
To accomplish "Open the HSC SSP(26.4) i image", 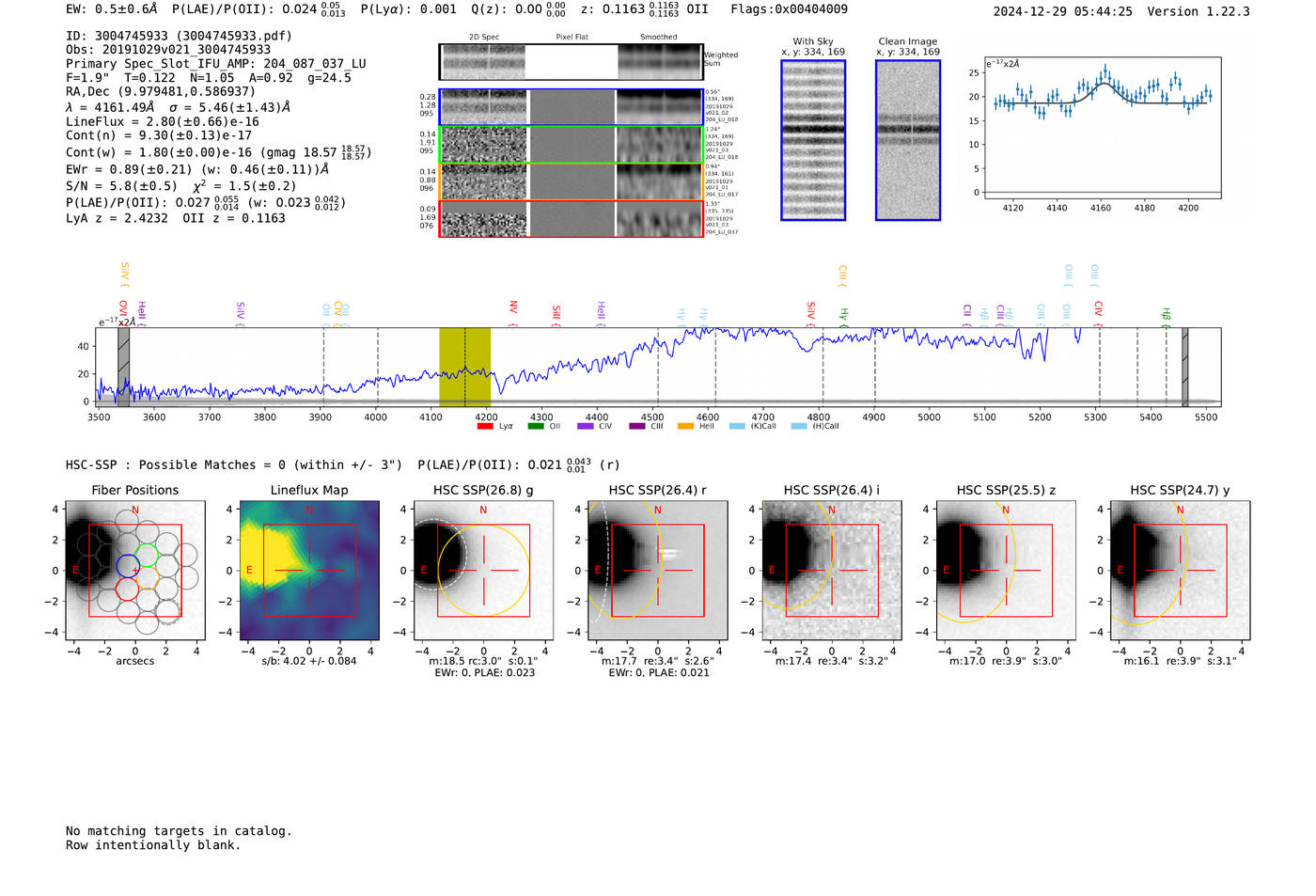I will (x=832, y=571).
